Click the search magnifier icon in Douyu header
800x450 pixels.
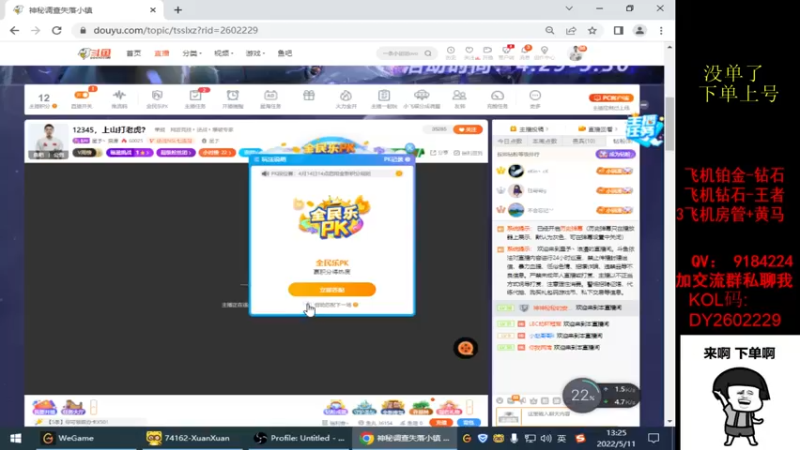click(428, 53)
